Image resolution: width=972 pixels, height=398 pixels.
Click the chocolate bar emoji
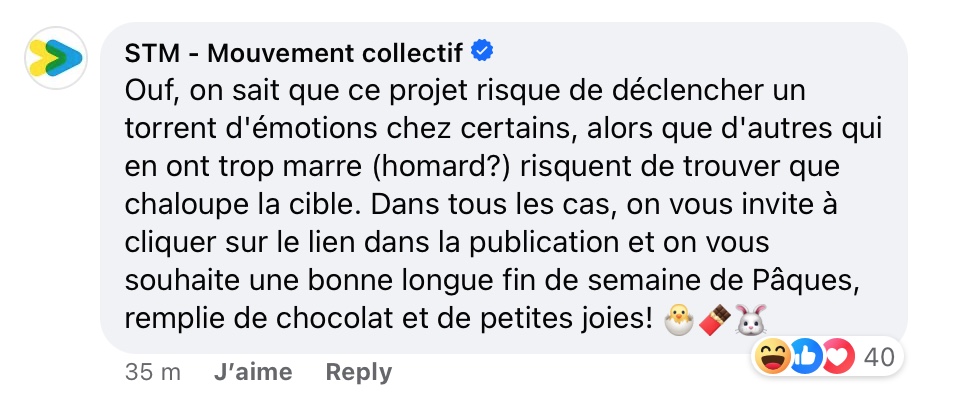715,320
